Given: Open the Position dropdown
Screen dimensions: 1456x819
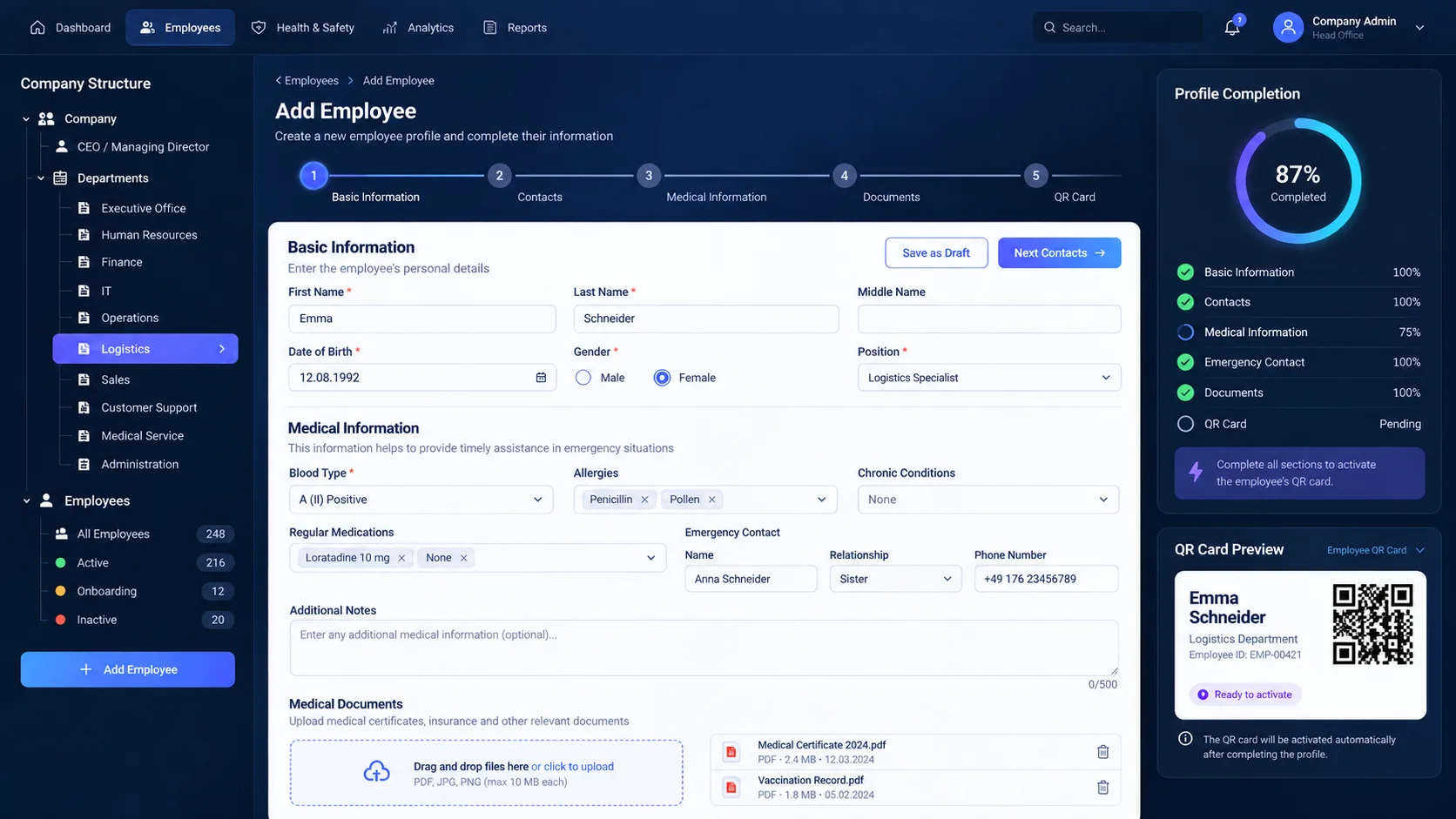Looking at the screenshot, I should pos(989,378).
